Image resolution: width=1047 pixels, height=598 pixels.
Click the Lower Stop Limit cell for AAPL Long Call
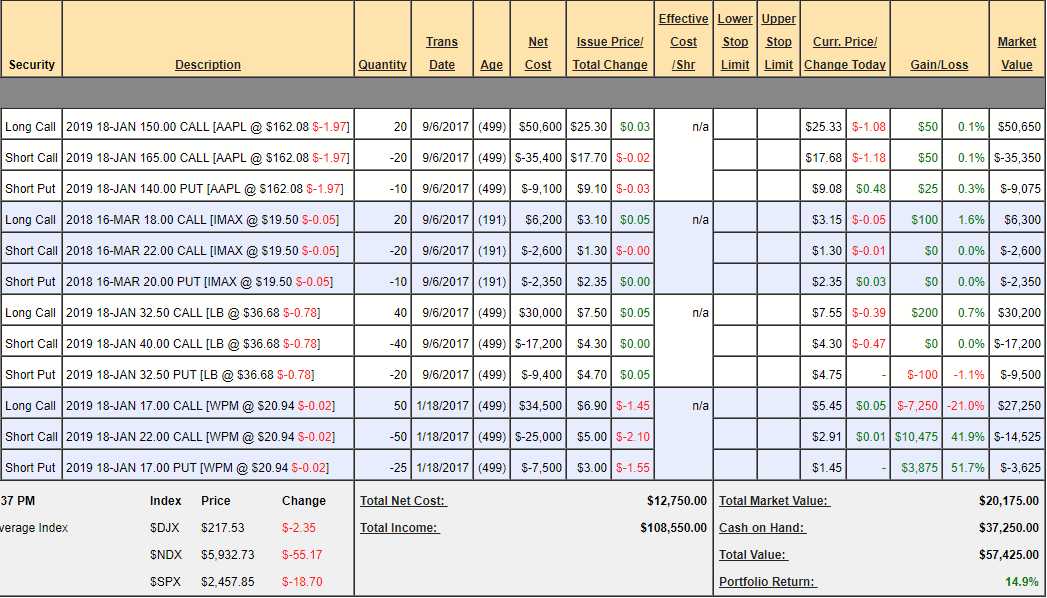tap(735, 127)
